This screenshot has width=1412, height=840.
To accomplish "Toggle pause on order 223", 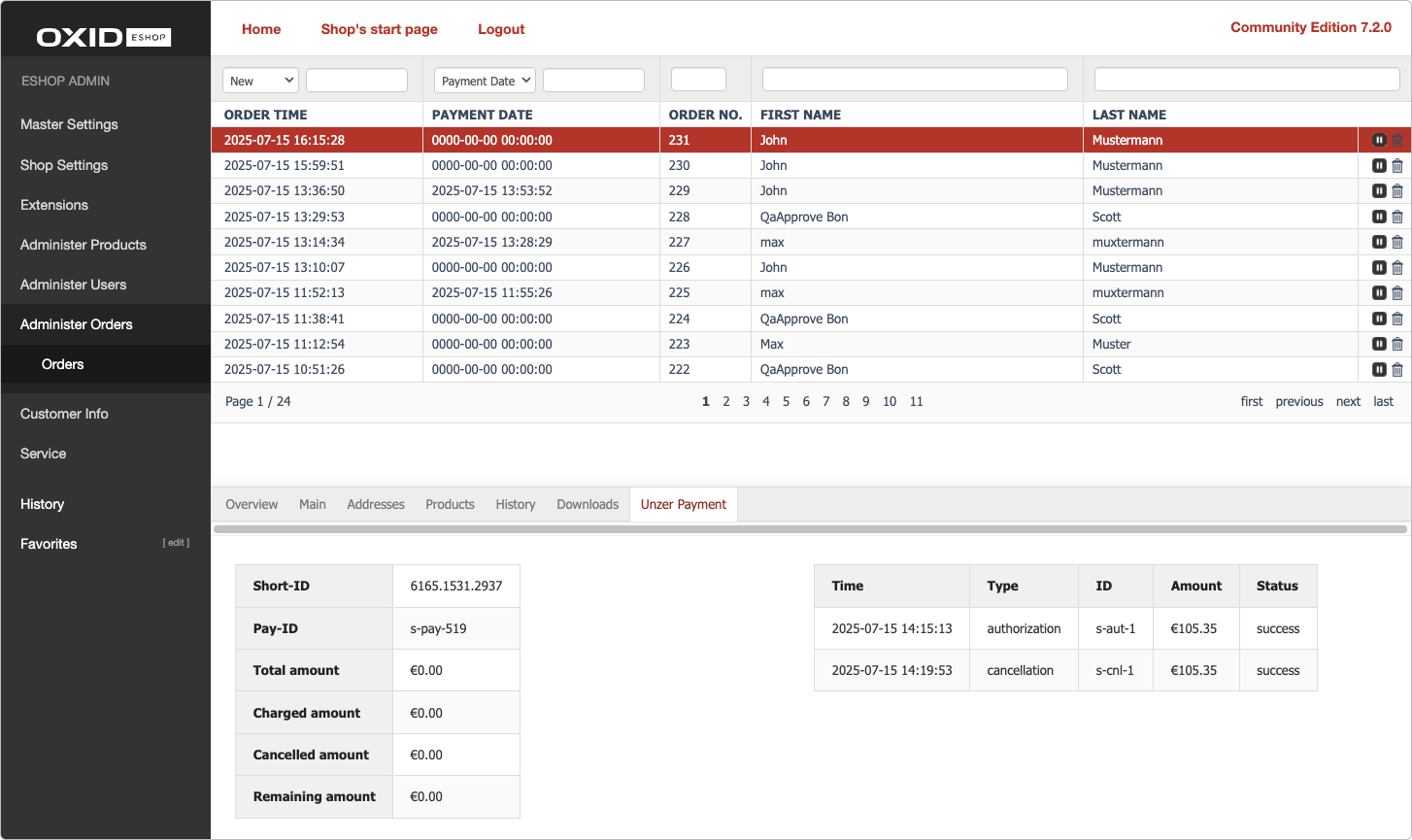I will (x=1379, y=344).
